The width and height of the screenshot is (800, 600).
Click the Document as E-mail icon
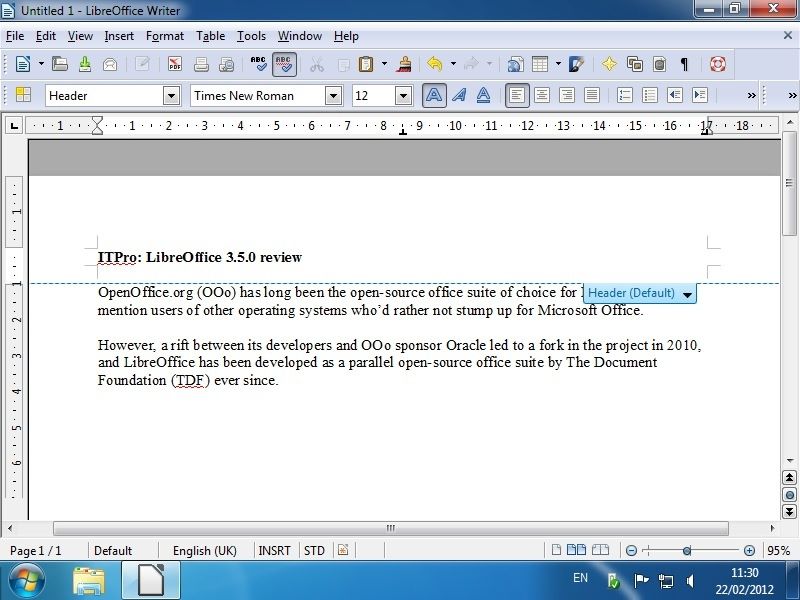click(110, 64)
